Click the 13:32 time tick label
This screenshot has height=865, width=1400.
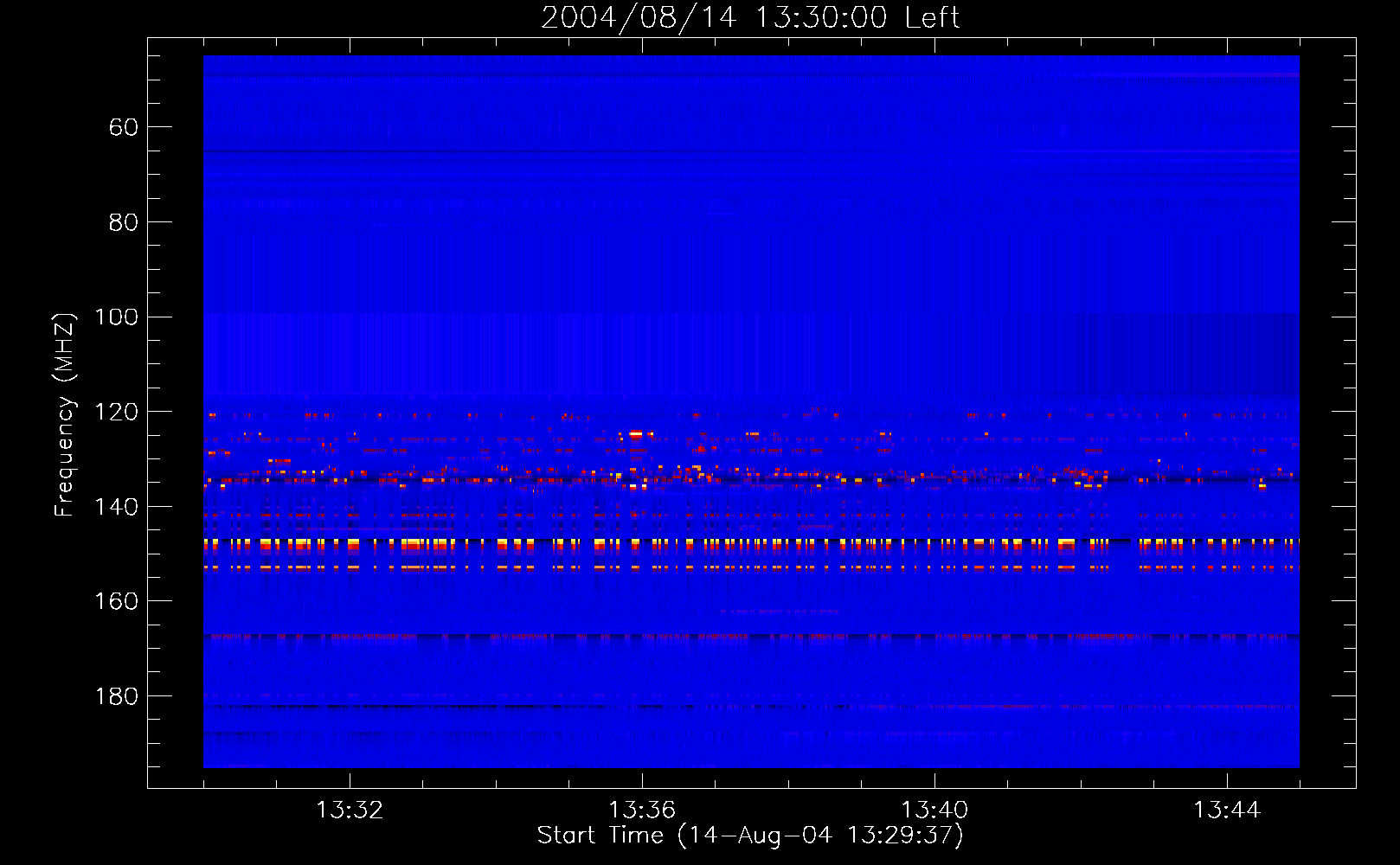[350, 811]
